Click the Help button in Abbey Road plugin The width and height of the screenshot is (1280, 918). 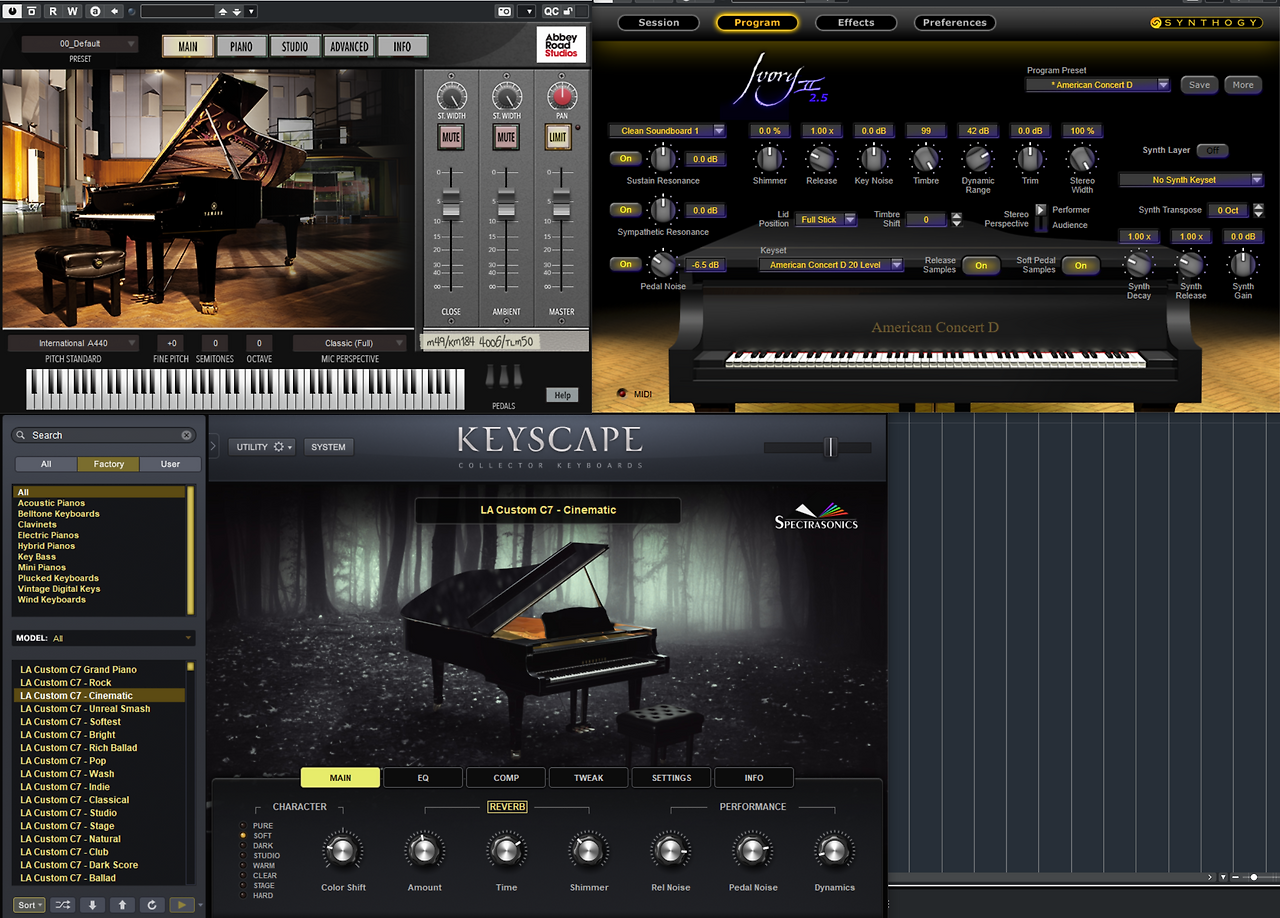click(x=562, y=395)
